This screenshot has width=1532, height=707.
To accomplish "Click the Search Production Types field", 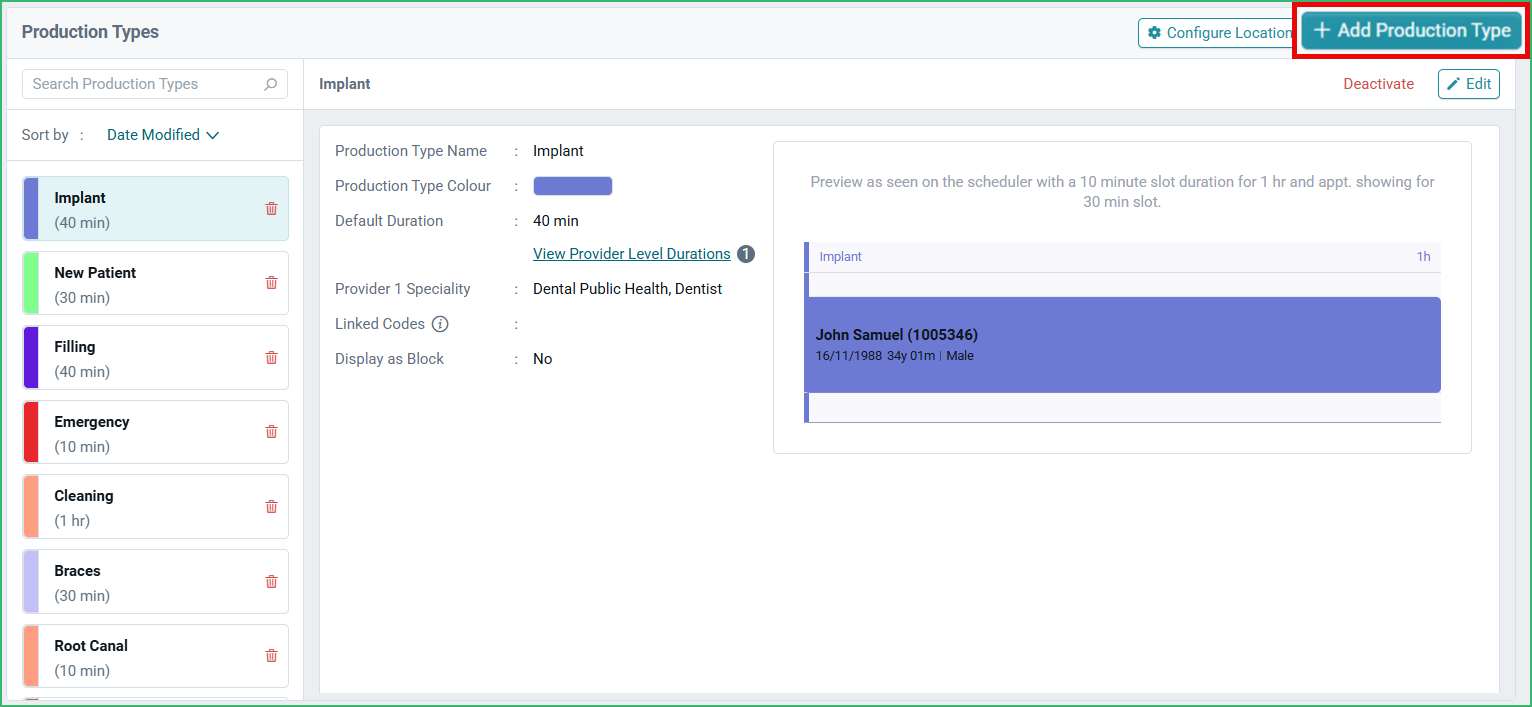I will pyautogui.click(x=155, y=84).
